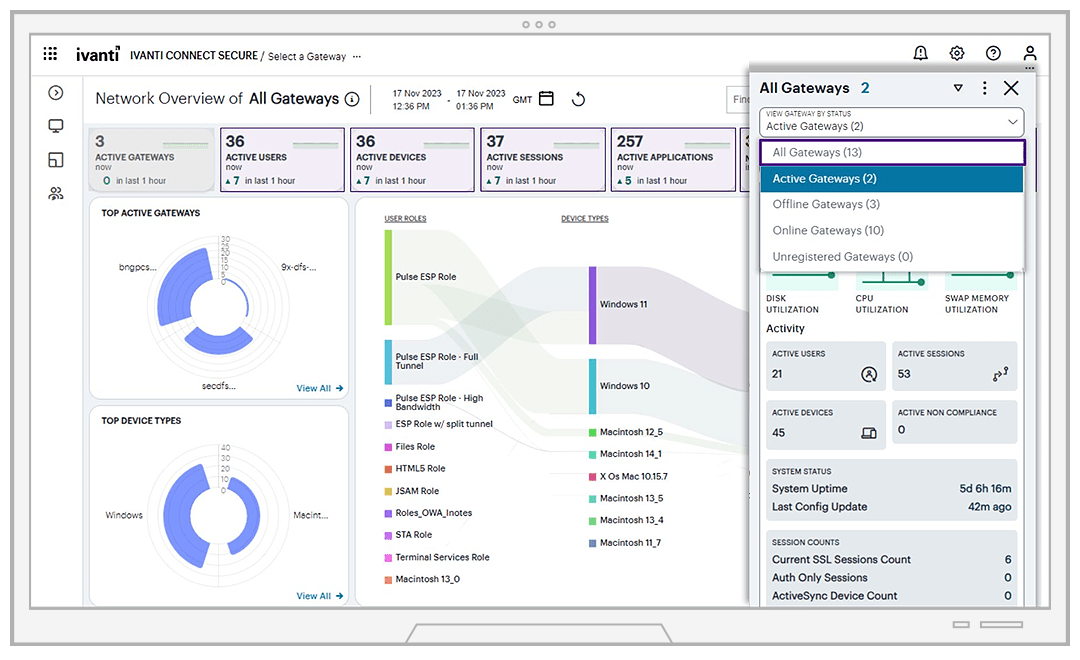The height and width of the screenshot is (660, 1080).
Task: Click the Swap Memory Utilization chart
Action: tap(981, 280)
